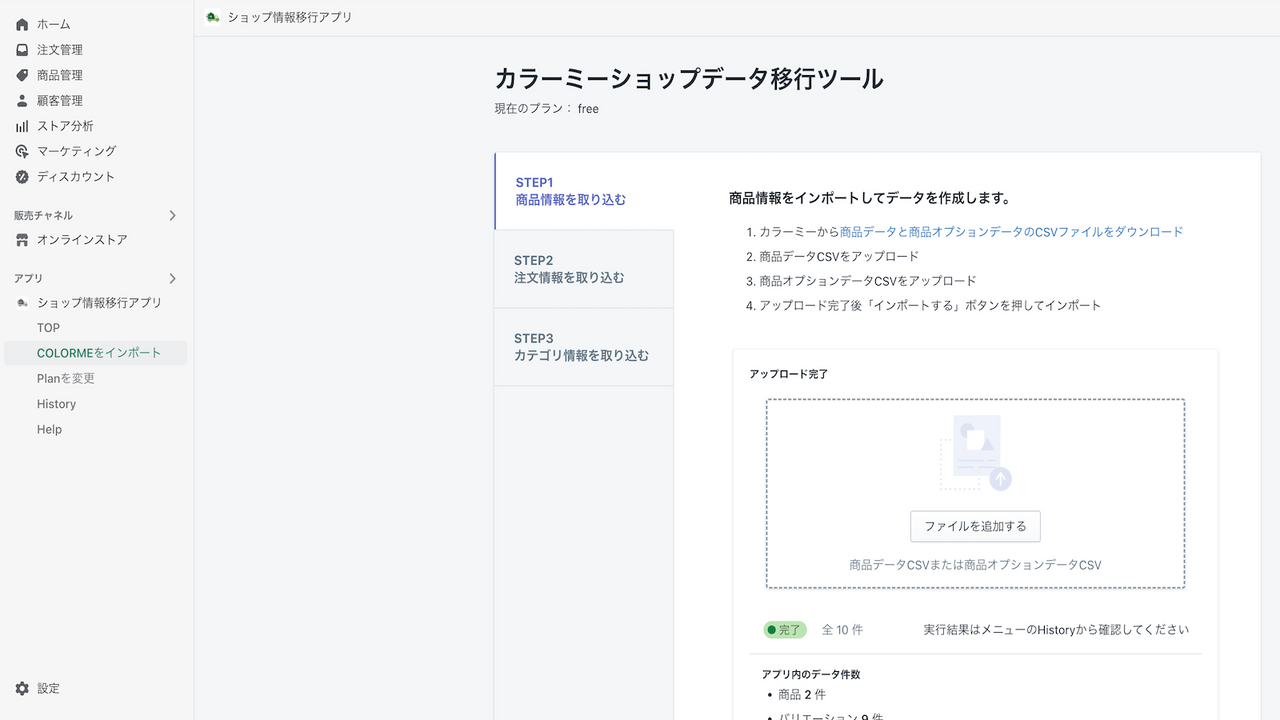This screenshot has height=720, width=1280.
Task: Click the file upload illustration icon
Action: pos(975,453)
